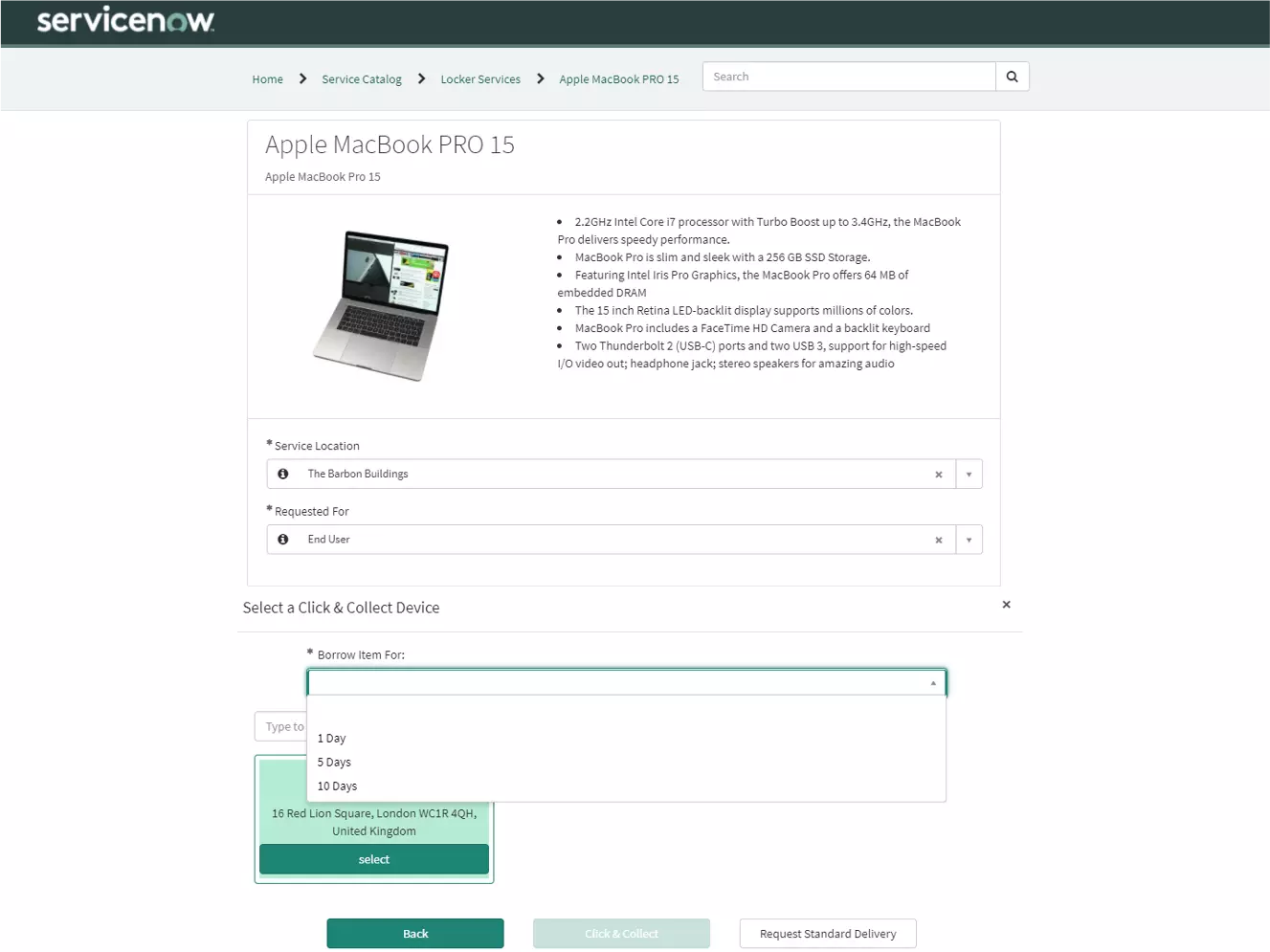
Task: Click the Back button
Action: point(415,934)
